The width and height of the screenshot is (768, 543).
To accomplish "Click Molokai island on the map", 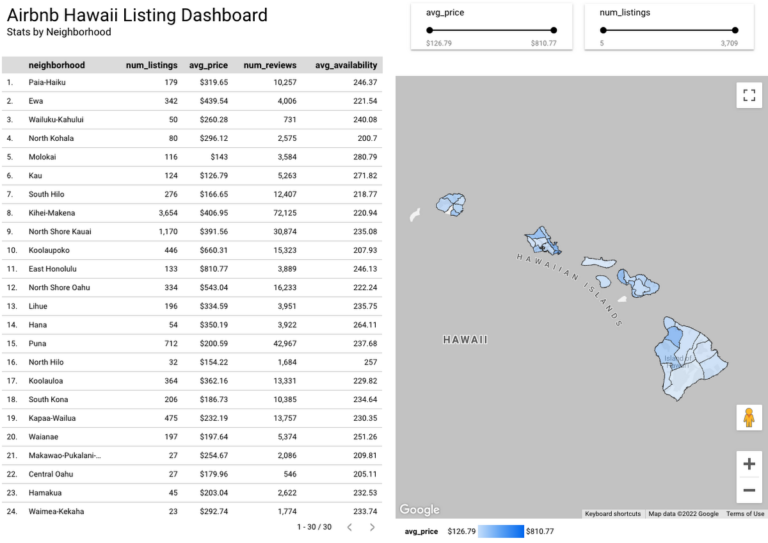I will (599, 262).
